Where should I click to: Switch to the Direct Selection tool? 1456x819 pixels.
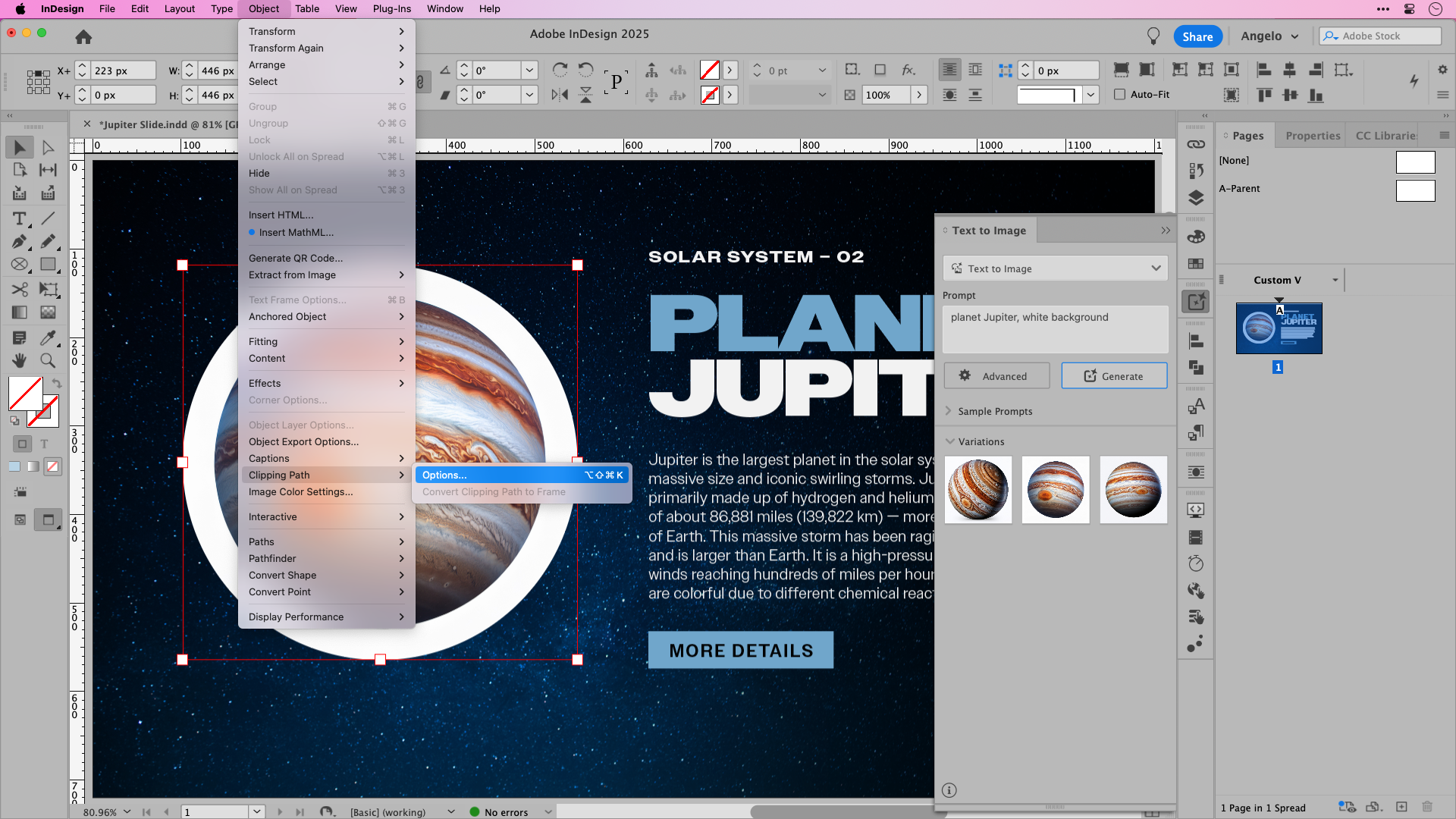(49, 147)
